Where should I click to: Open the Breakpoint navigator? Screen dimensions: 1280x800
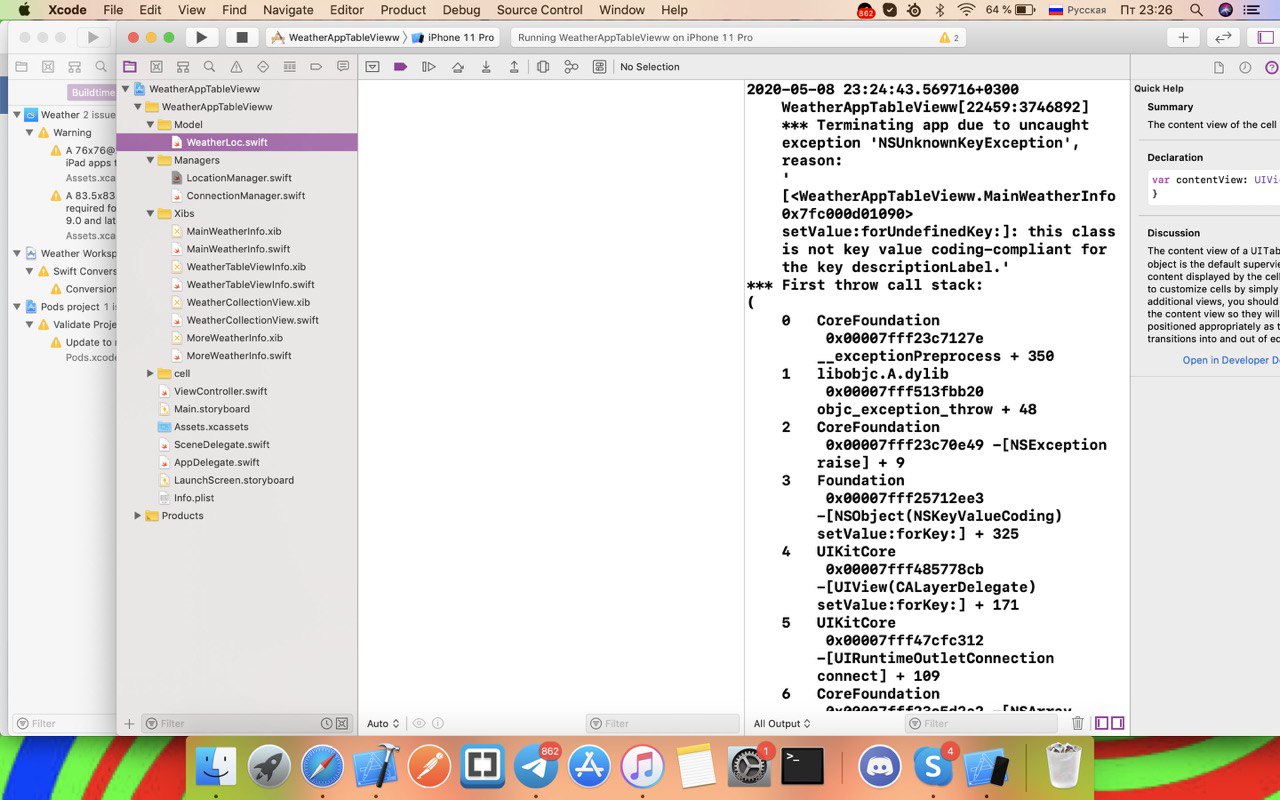point(316,67)
